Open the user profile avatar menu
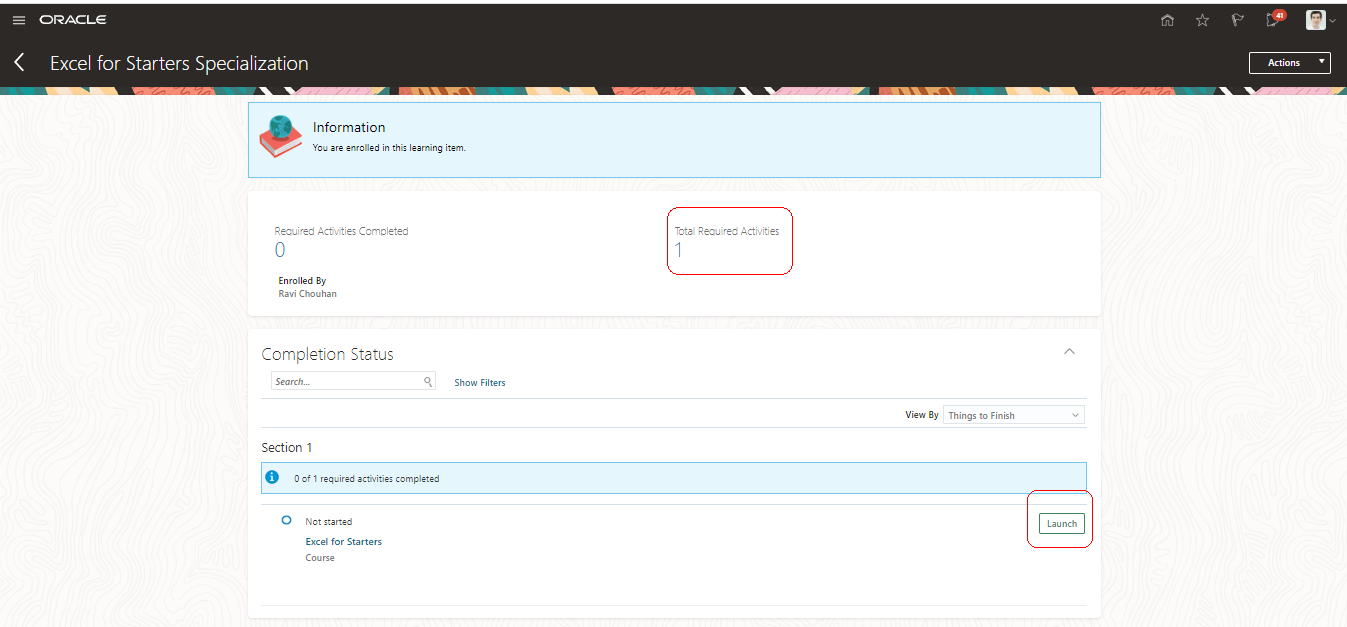Image resolution: width=1347 pixels, height=627 pixels. 1321,20
